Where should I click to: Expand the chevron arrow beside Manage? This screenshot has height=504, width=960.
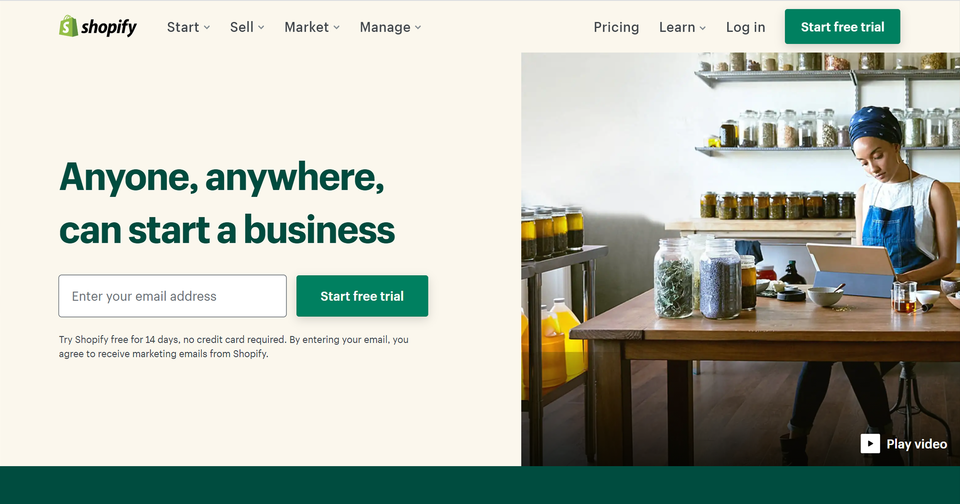tap(418, 28)
